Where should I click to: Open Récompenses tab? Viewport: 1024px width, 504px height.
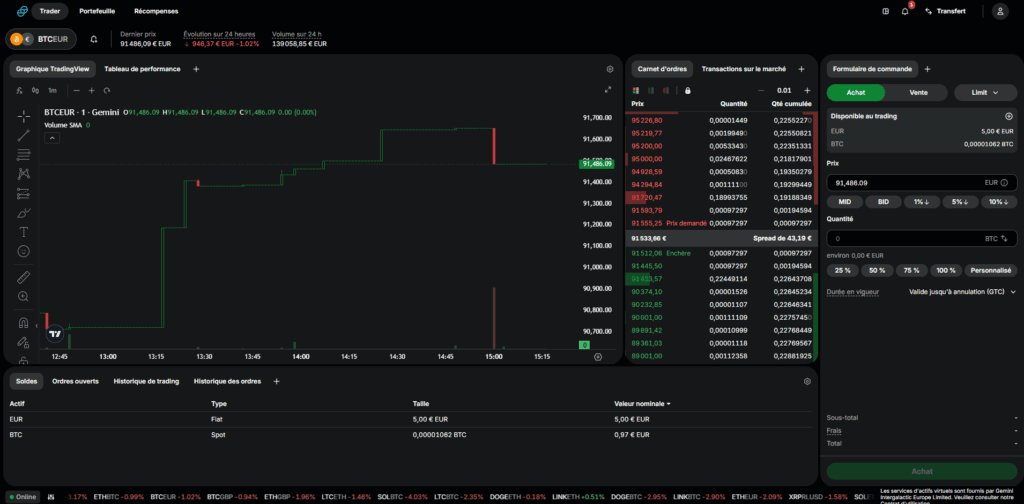coord(156,11)
